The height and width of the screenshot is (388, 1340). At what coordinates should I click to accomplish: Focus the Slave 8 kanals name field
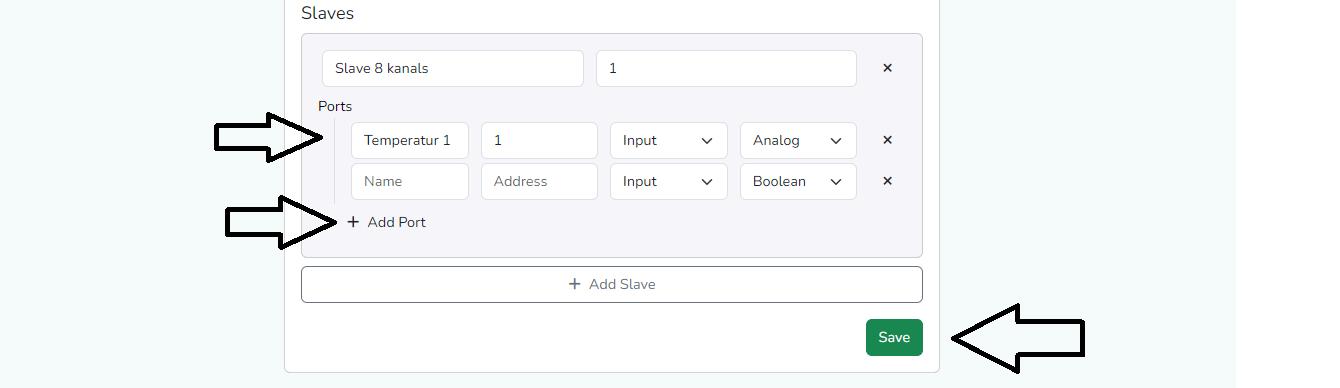tap(453, 68)
